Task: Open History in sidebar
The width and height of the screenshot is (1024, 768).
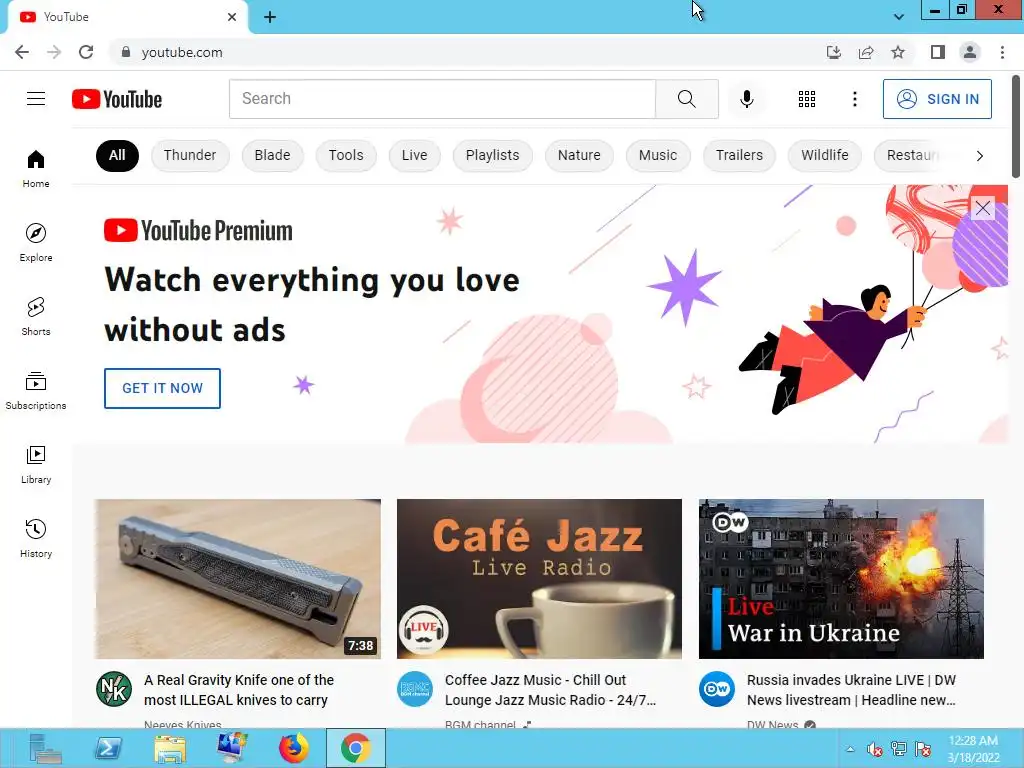Action: (36, 538)
